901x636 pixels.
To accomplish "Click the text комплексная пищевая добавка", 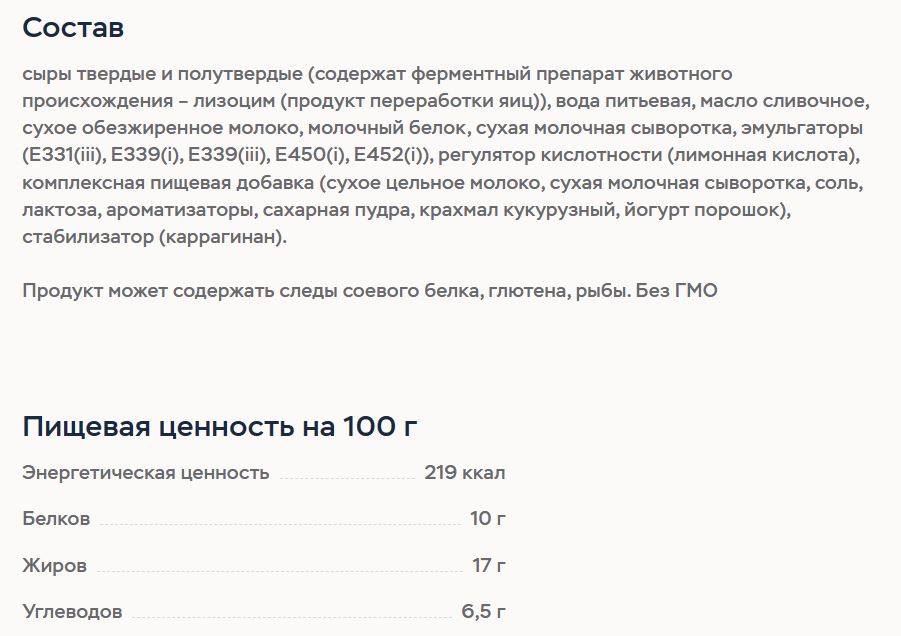I will pos(168,183).
